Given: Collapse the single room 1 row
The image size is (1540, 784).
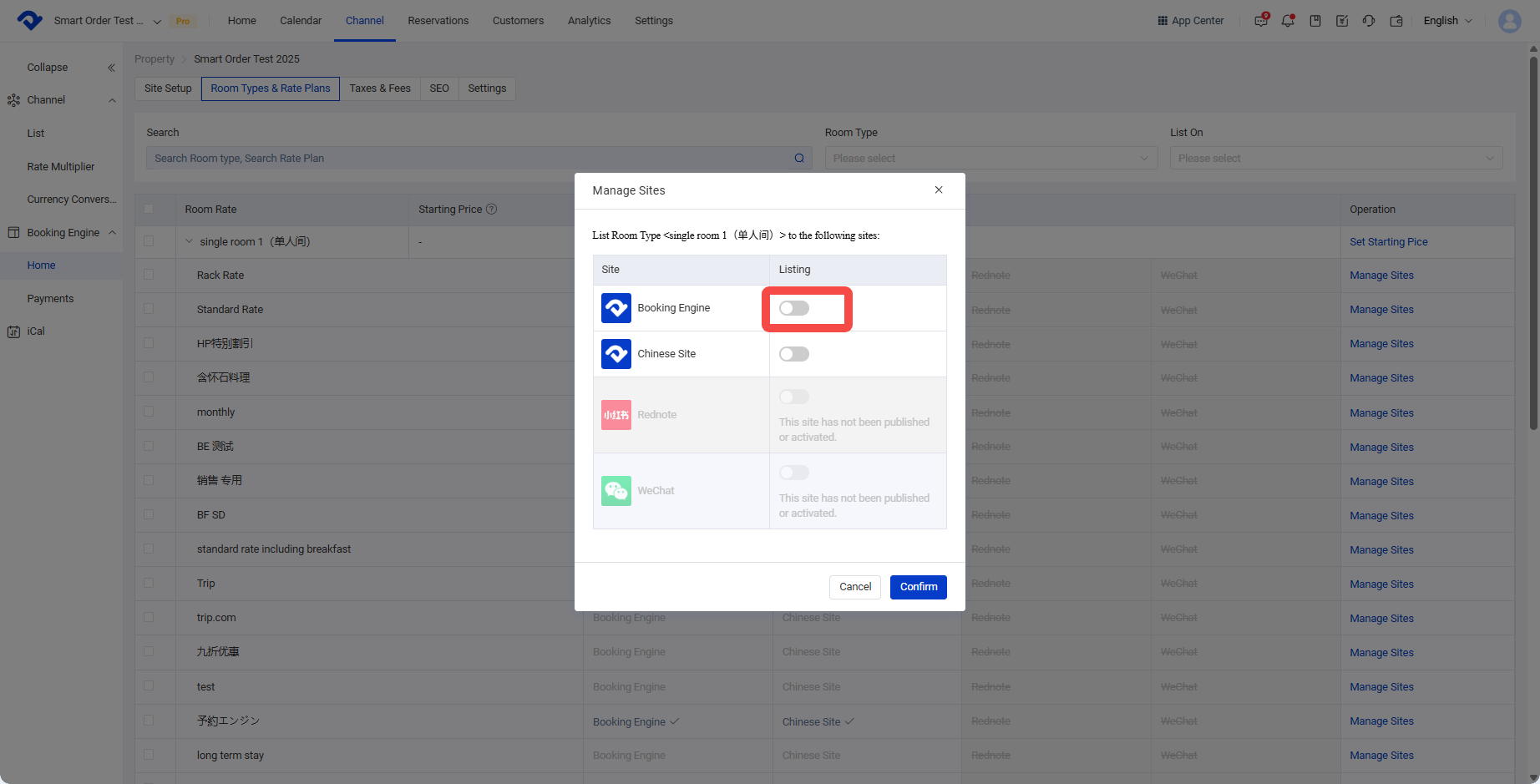Looking at the screenshot, I should coord(189,241).
